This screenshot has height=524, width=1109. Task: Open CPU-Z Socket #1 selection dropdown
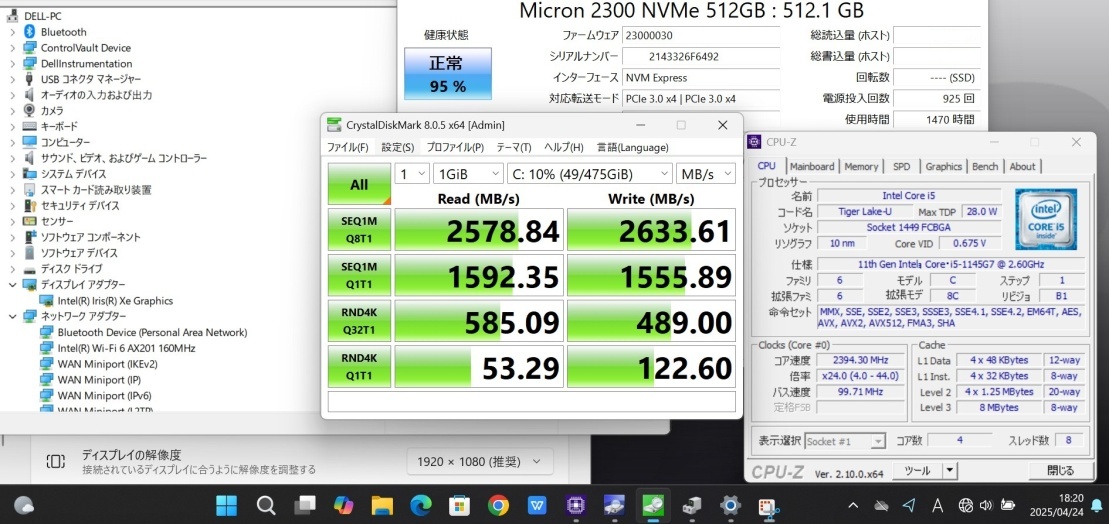(845, 441)
